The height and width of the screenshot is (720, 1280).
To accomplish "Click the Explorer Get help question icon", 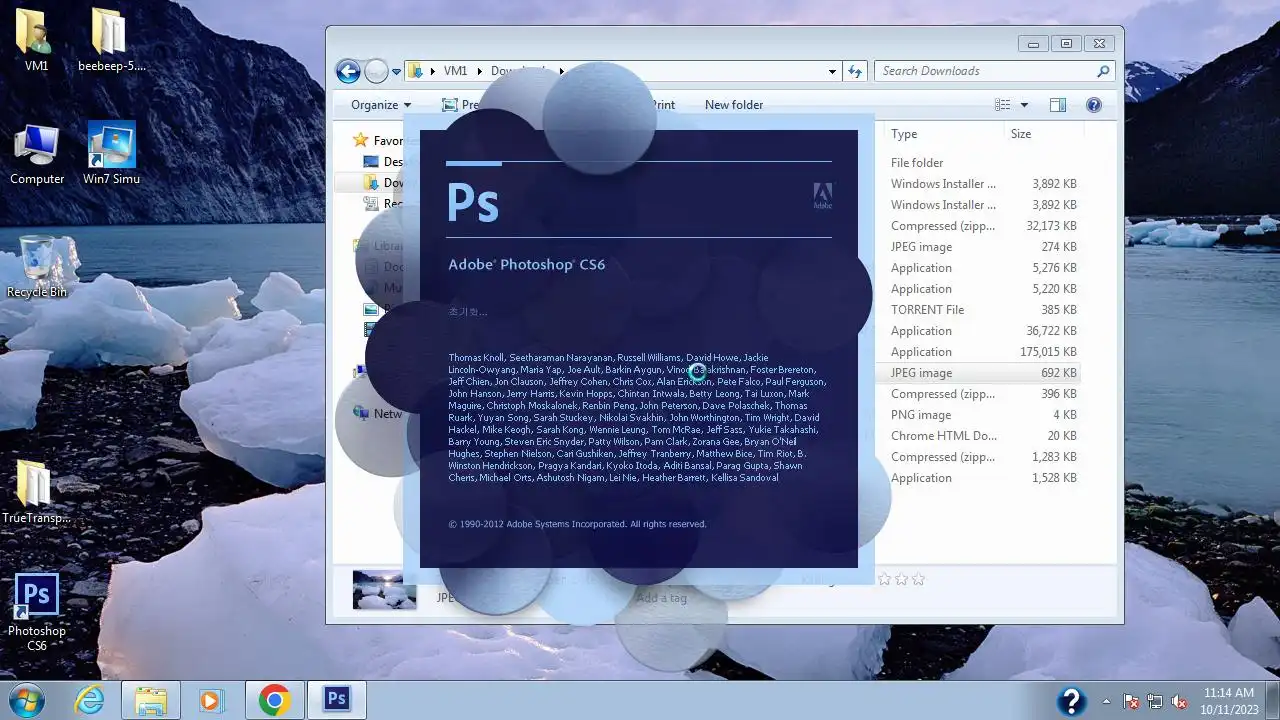I will click(x=1094, y=105).
